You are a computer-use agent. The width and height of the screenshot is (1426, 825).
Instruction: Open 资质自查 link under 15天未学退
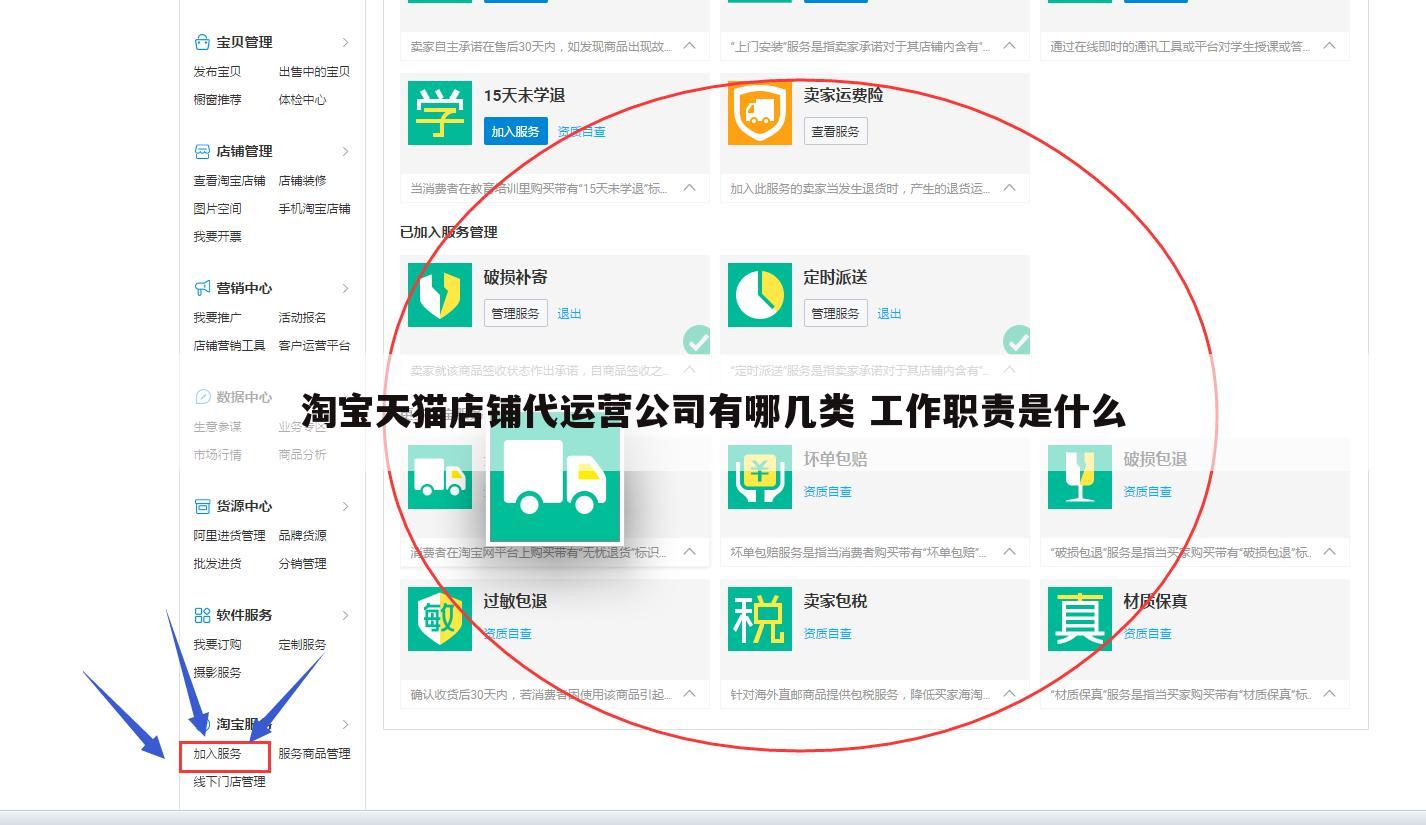click(x=581, y=131)
